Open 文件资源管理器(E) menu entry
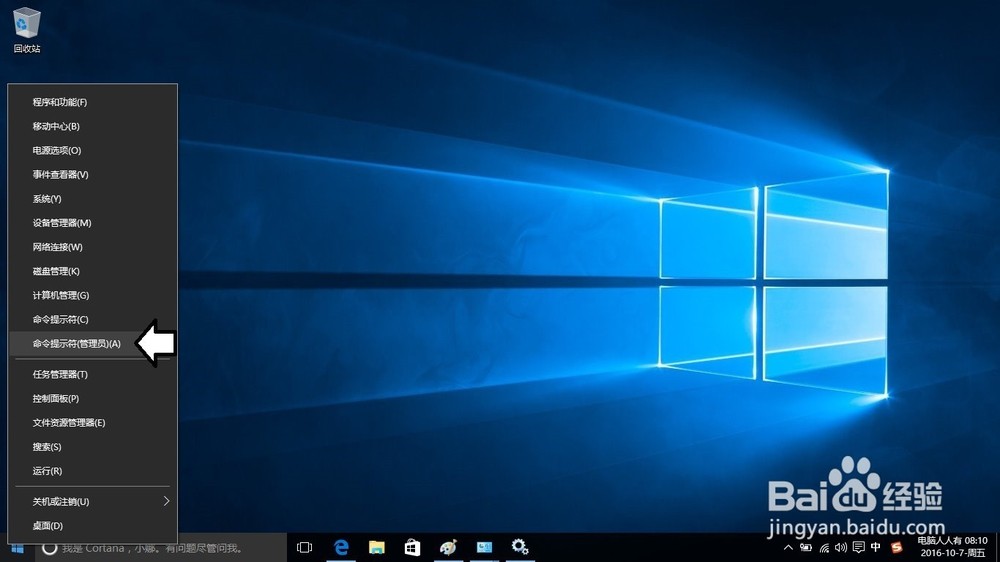This screenshot has height=562, width=1000. pyautogui.click(x=92, y=423)
